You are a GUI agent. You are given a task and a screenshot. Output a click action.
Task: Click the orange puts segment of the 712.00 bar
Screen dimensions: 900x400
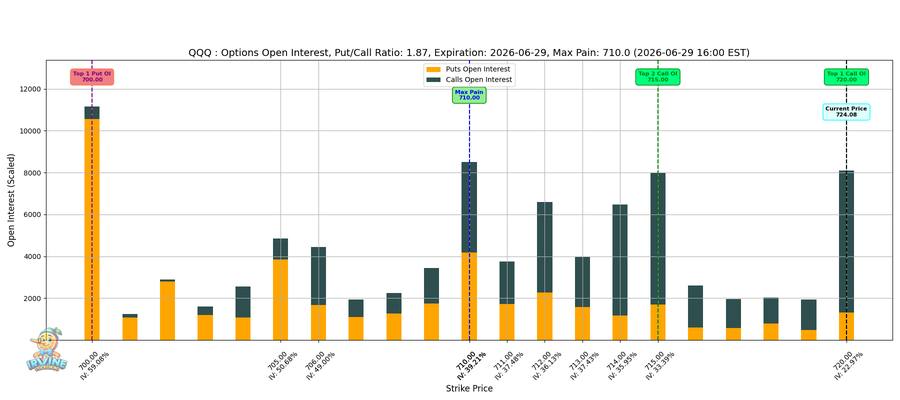click(545, 316)
